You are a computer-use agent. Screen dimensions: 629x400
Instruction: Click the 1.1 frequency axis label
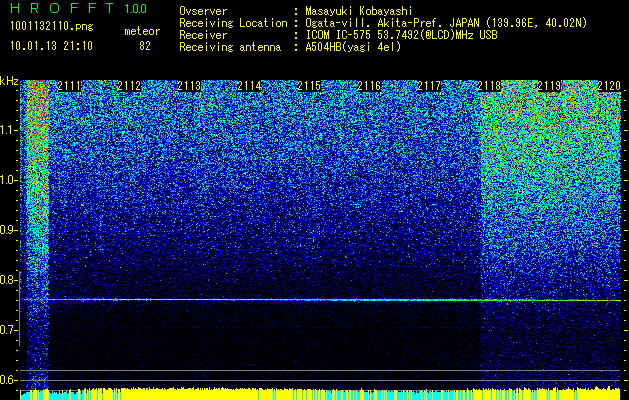click(x=9, y=130)
